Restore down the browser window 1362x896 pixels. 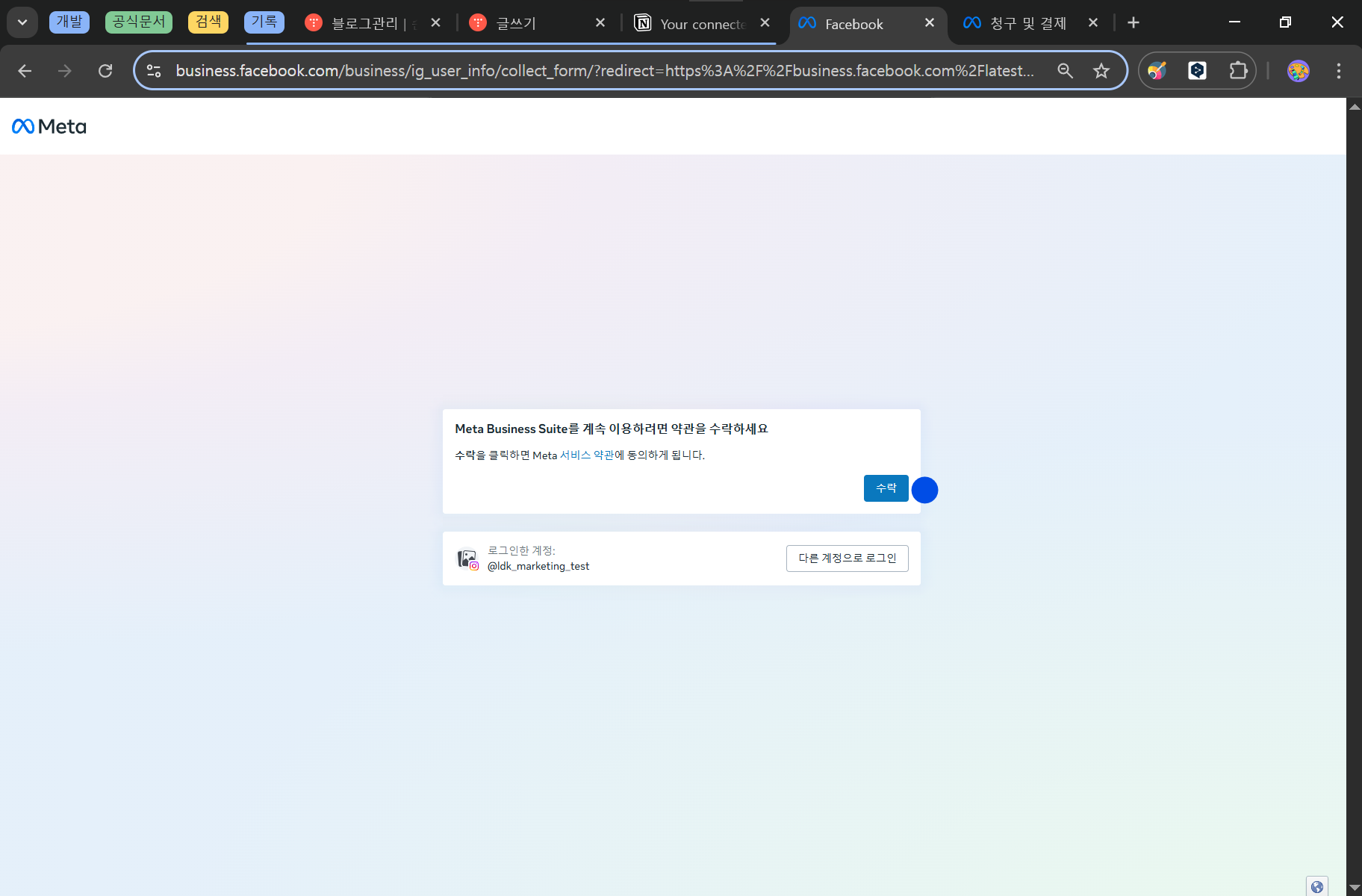[1285, 22]
